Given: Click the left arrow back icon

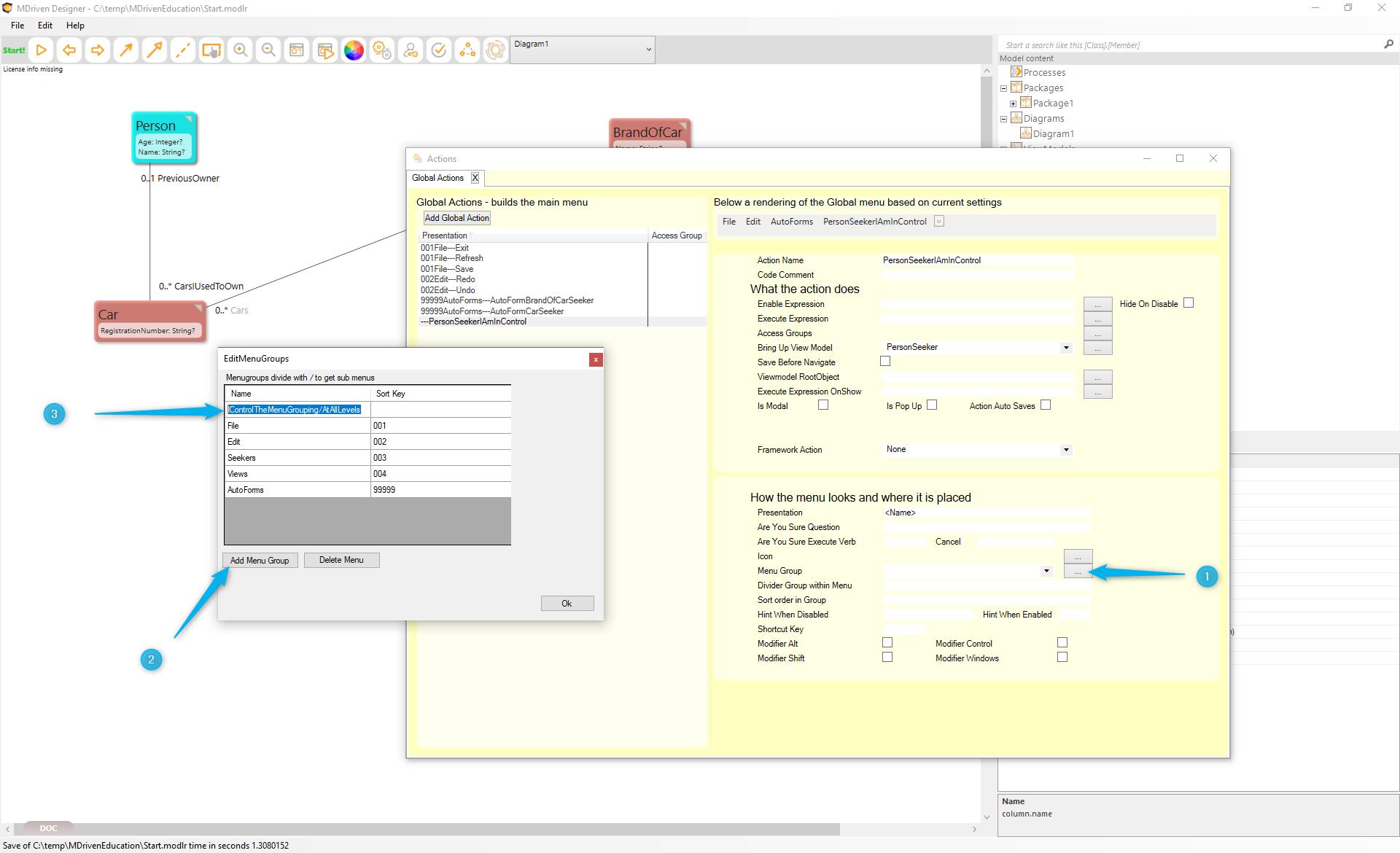Looking at the screenshot, I should [69, 50].
